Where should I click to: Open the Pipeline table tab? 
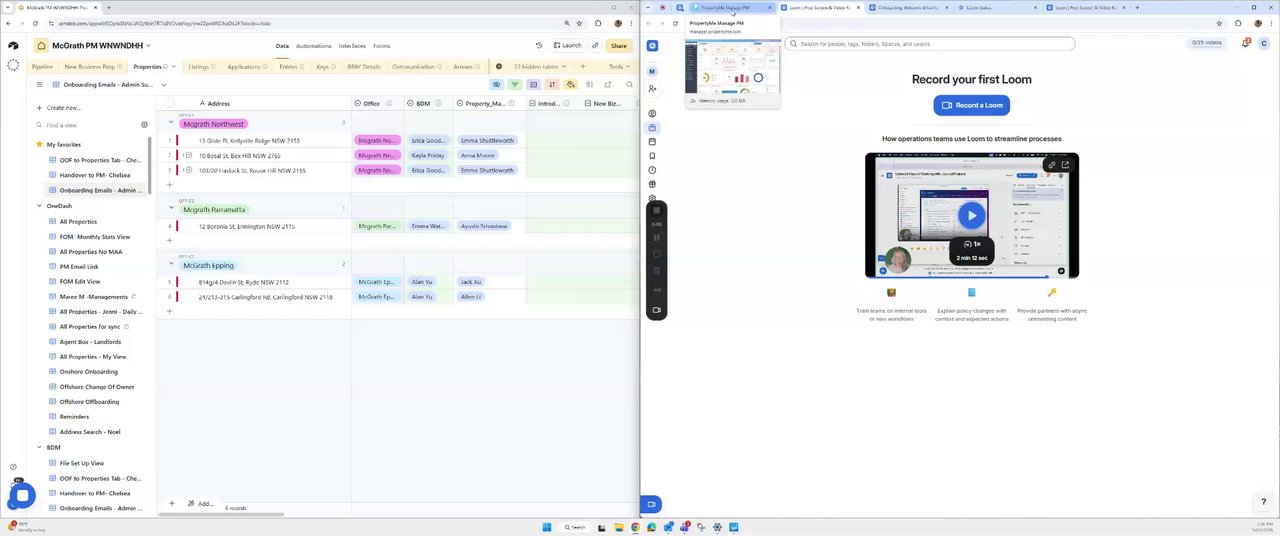click(42, 67)
